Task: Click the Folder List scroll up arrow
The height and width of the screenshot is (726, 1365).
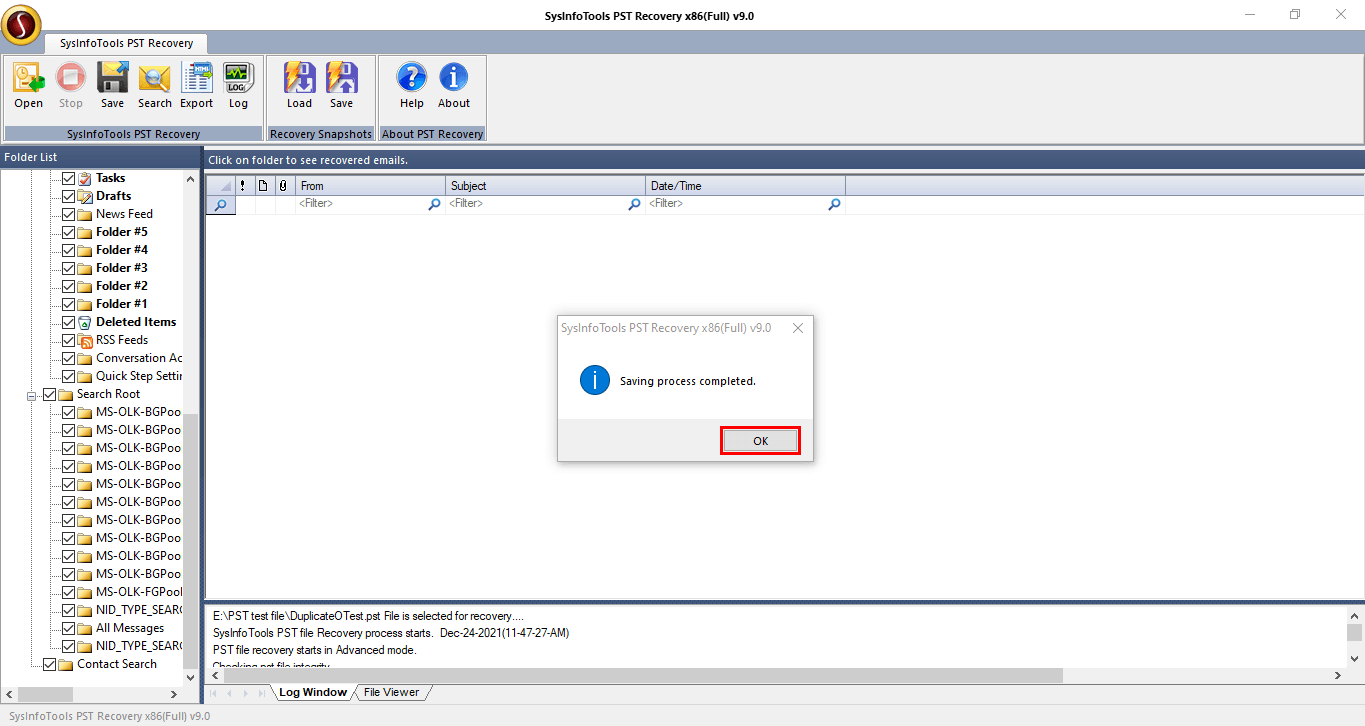Action: coord(190,178)
